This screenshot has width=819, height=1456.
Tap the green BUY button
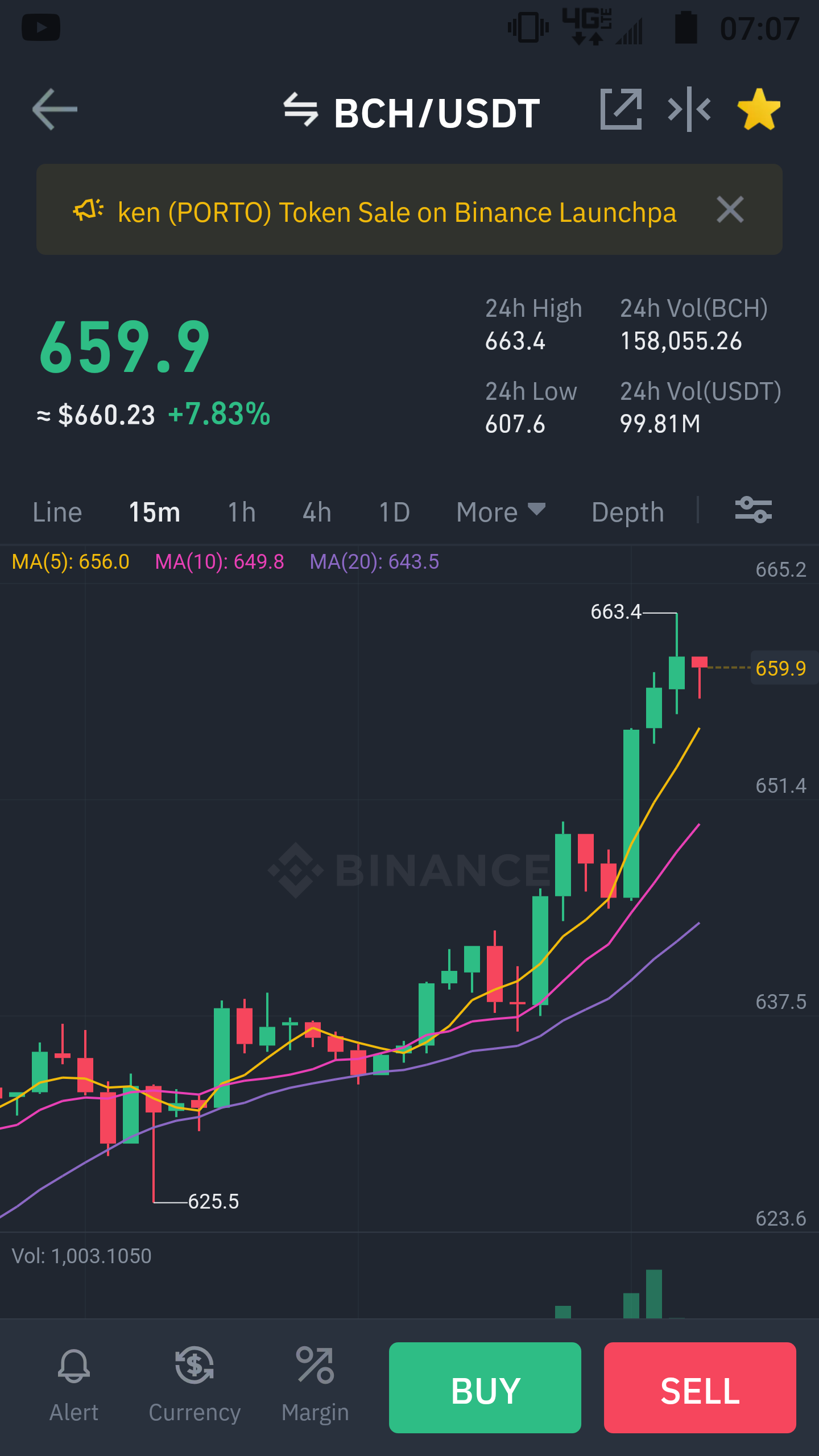click(x=485, y=1388)
